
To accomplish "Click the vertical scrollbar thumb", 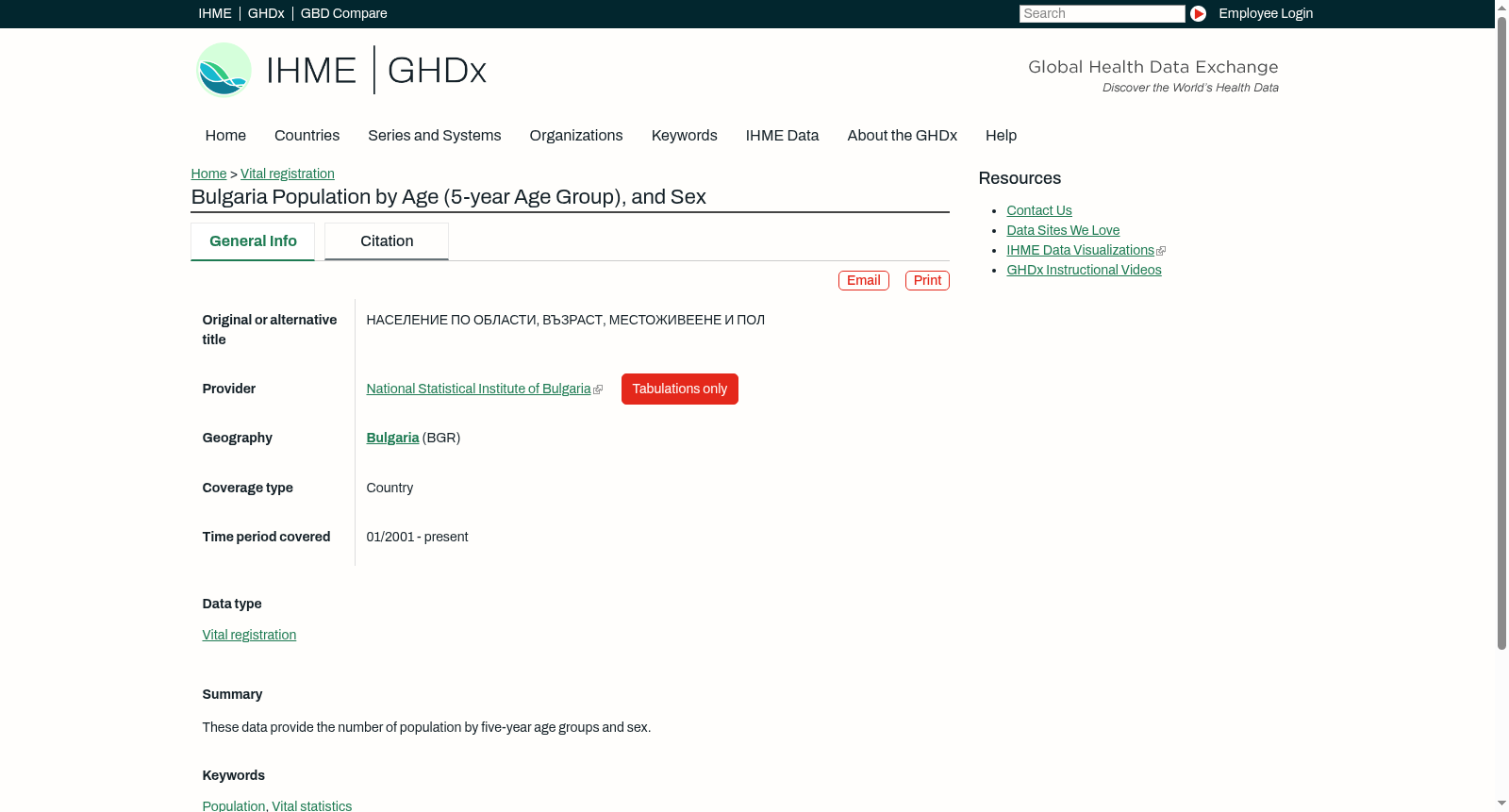I will (1501, 333).
